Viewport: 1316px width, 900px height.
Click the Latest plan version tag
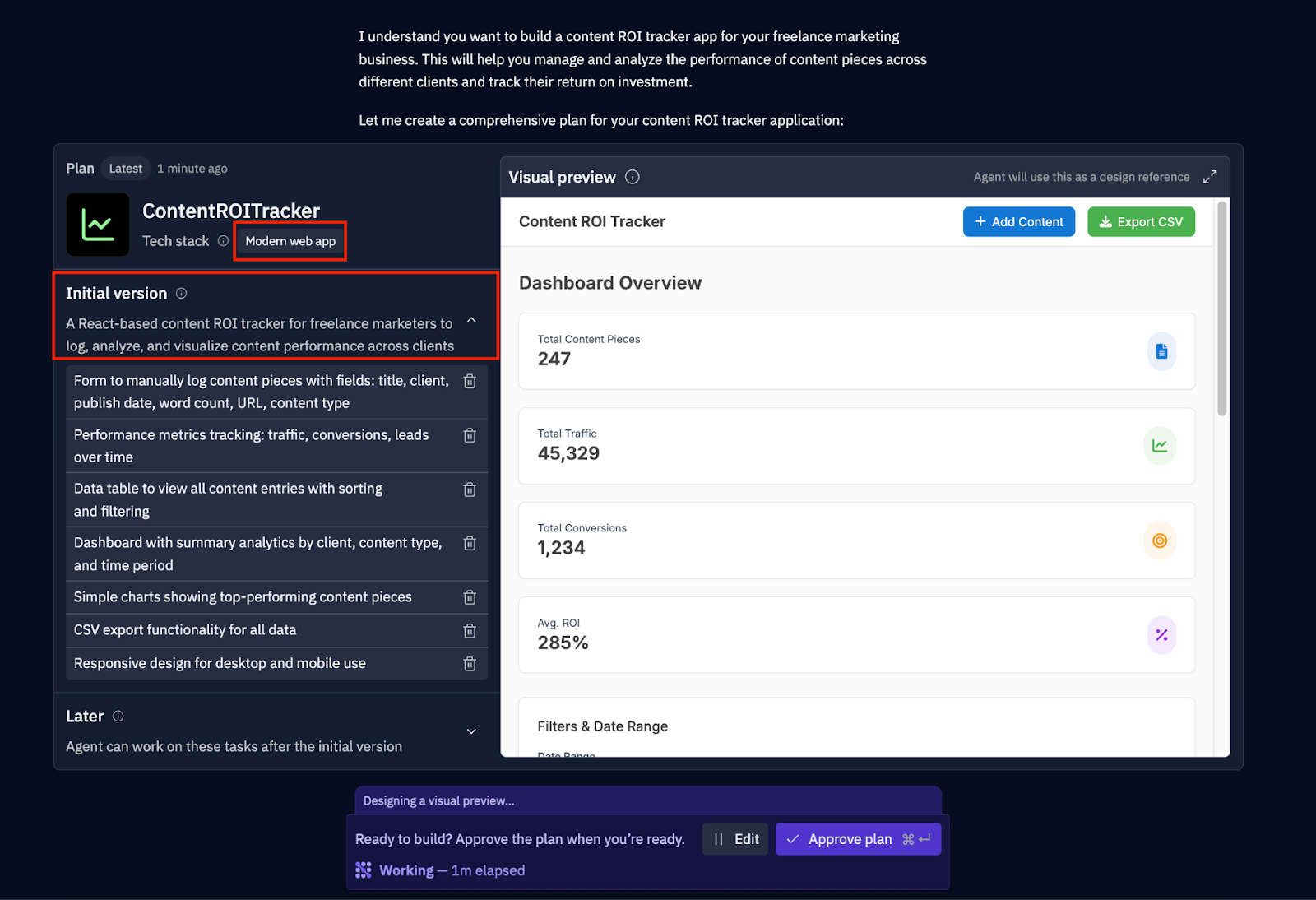126,169
